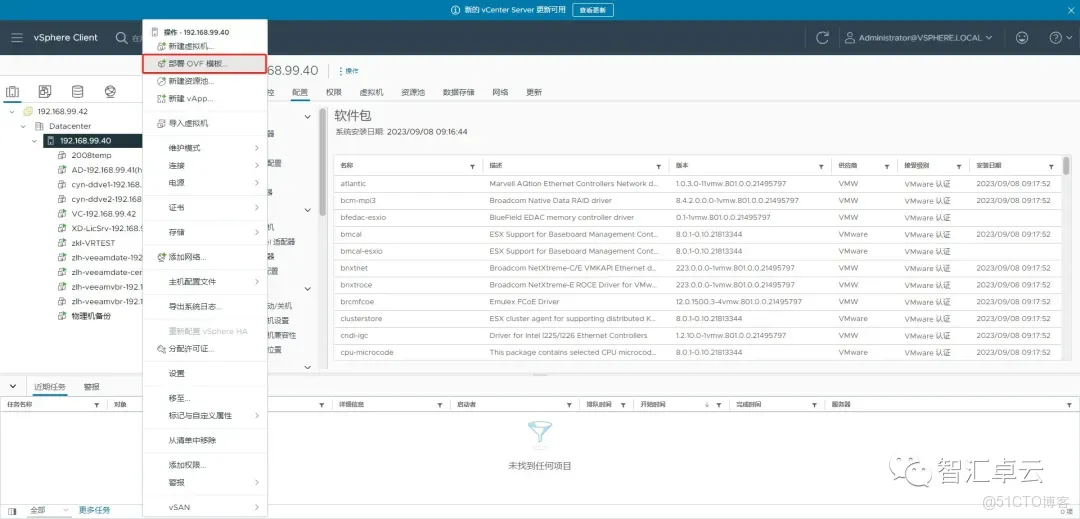
Task: Select the zlh-veeamdate-cer VM in tree
Action: point(107,272)
